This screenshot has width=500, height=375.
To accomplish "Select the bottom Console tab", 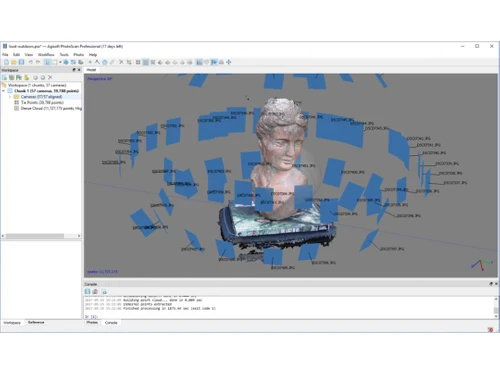I will [111, 323].
